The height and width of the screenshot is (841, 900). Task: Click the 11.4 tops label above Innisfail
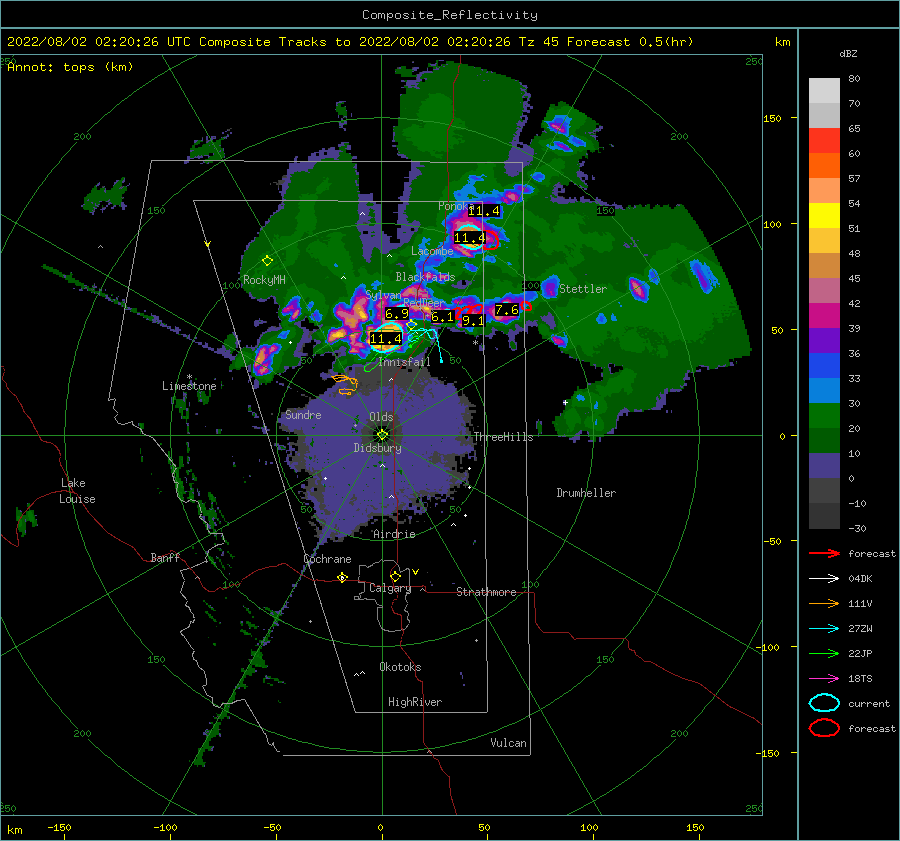pos(386,338)
